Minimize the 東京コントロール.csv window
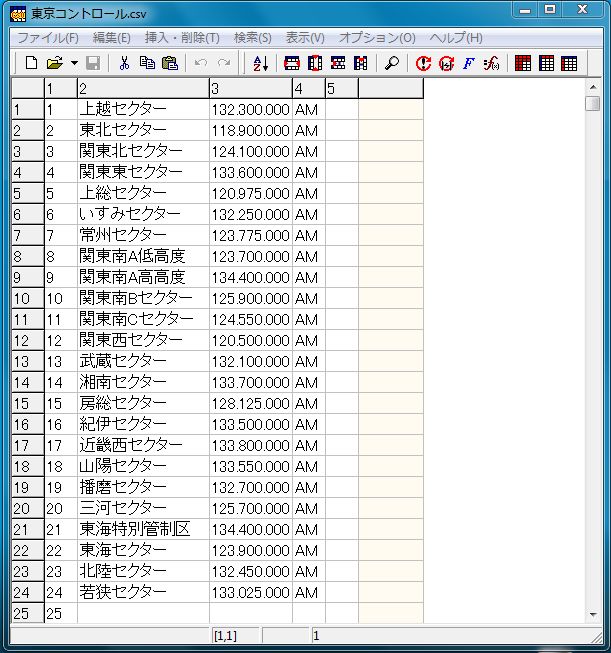Image resolution: width=611 pixels, height=653 pixels. pyautogui.click(x=525, y=10)
